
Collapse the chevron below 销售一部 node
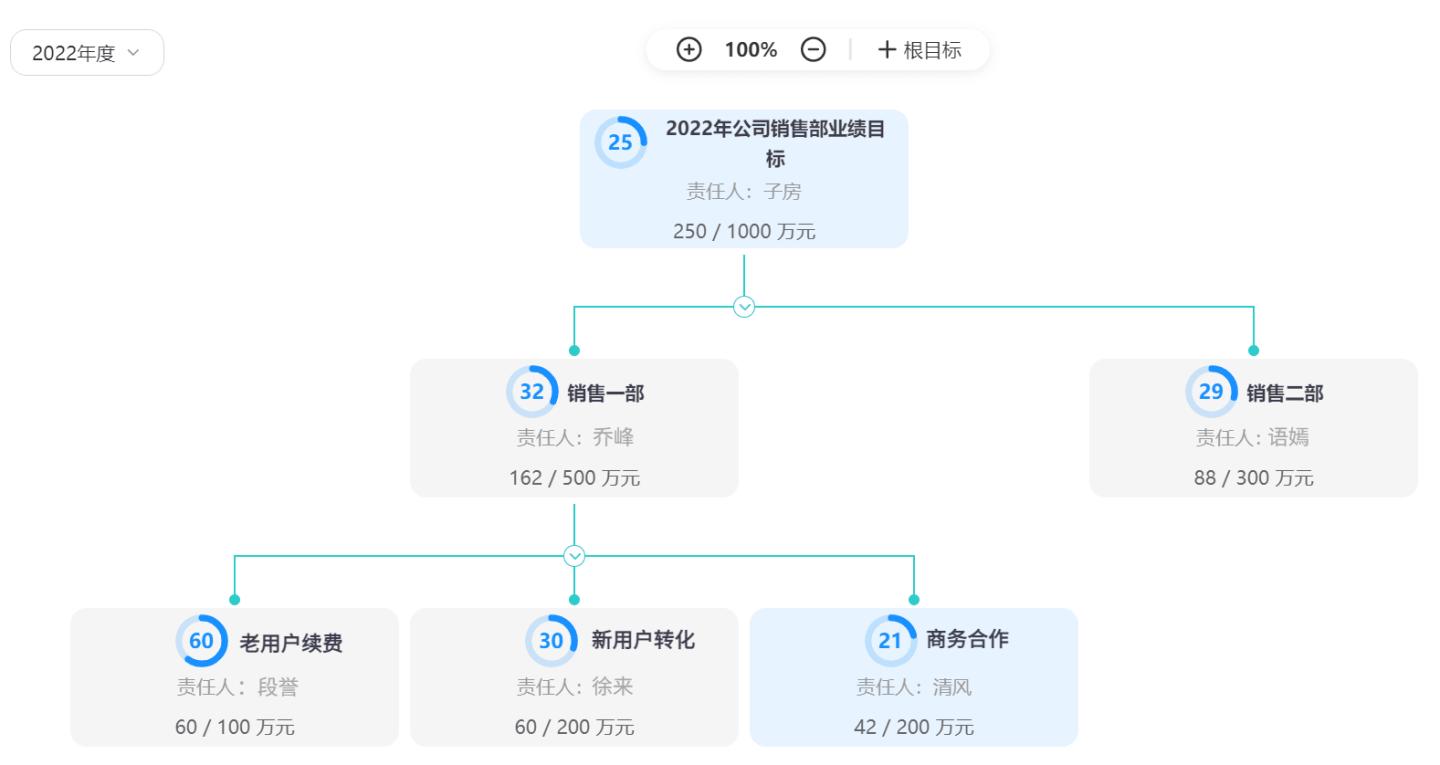(x=574, y=553)
